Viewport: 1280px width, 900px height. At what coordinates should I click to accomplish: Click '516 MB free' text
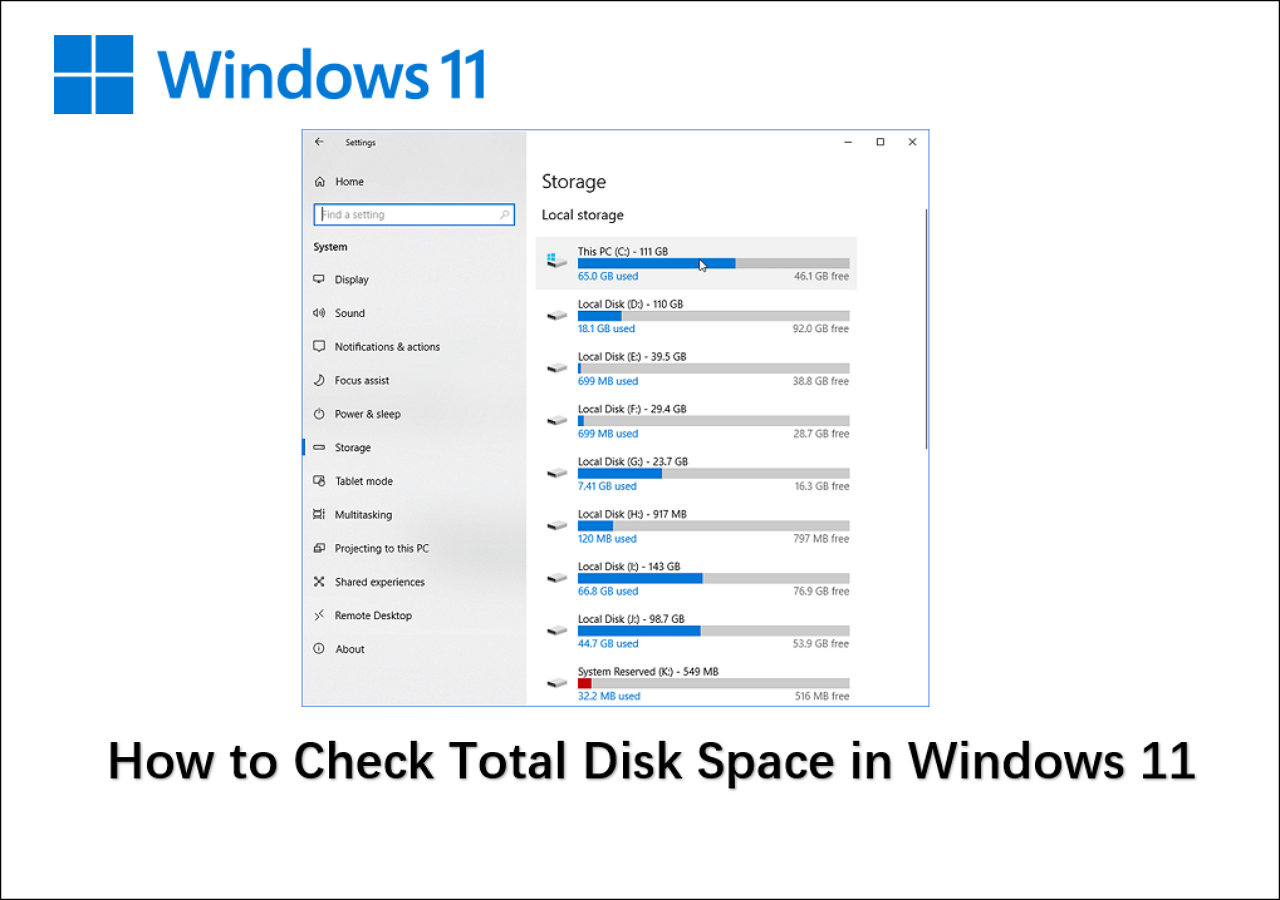point(822,696)
